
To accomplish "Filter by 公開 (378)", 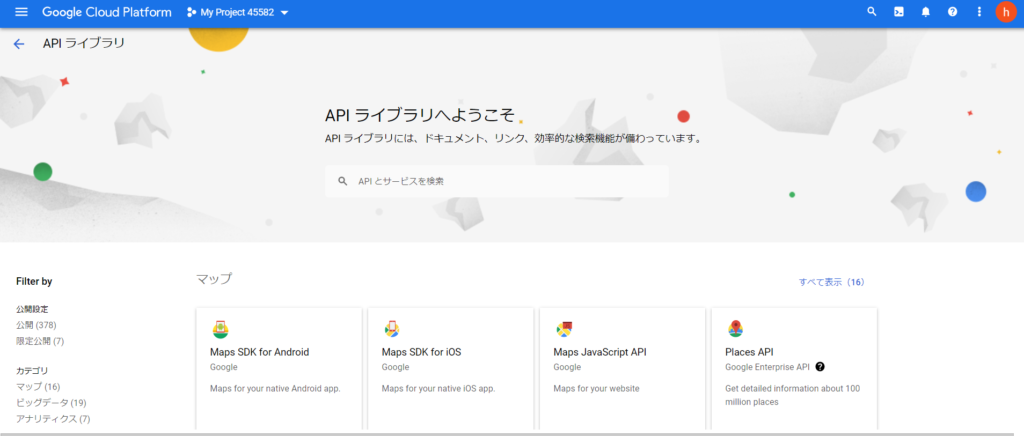I will point(37,325).
